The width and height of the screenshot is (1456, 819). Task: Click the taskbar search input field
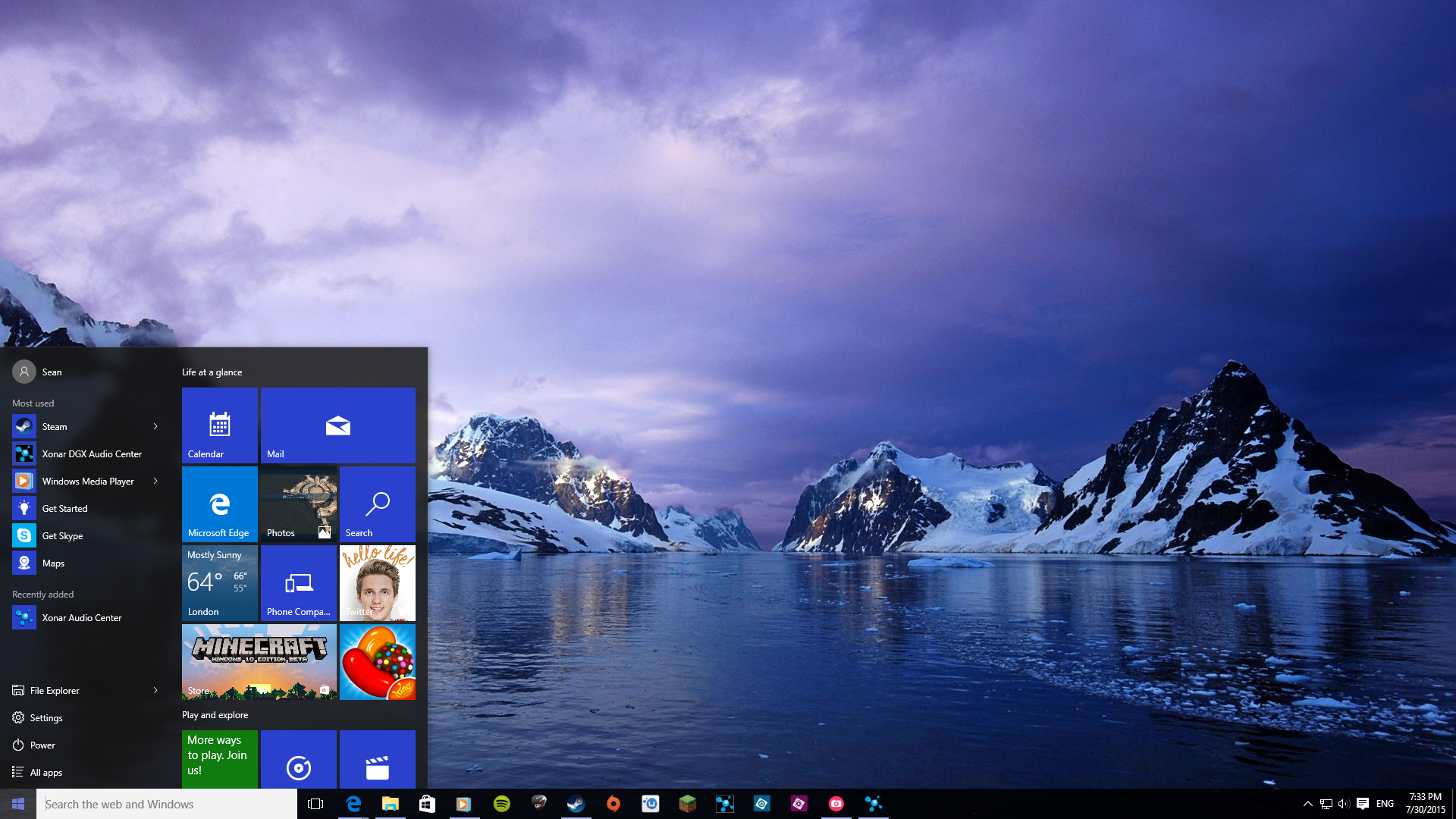point(165,803)
